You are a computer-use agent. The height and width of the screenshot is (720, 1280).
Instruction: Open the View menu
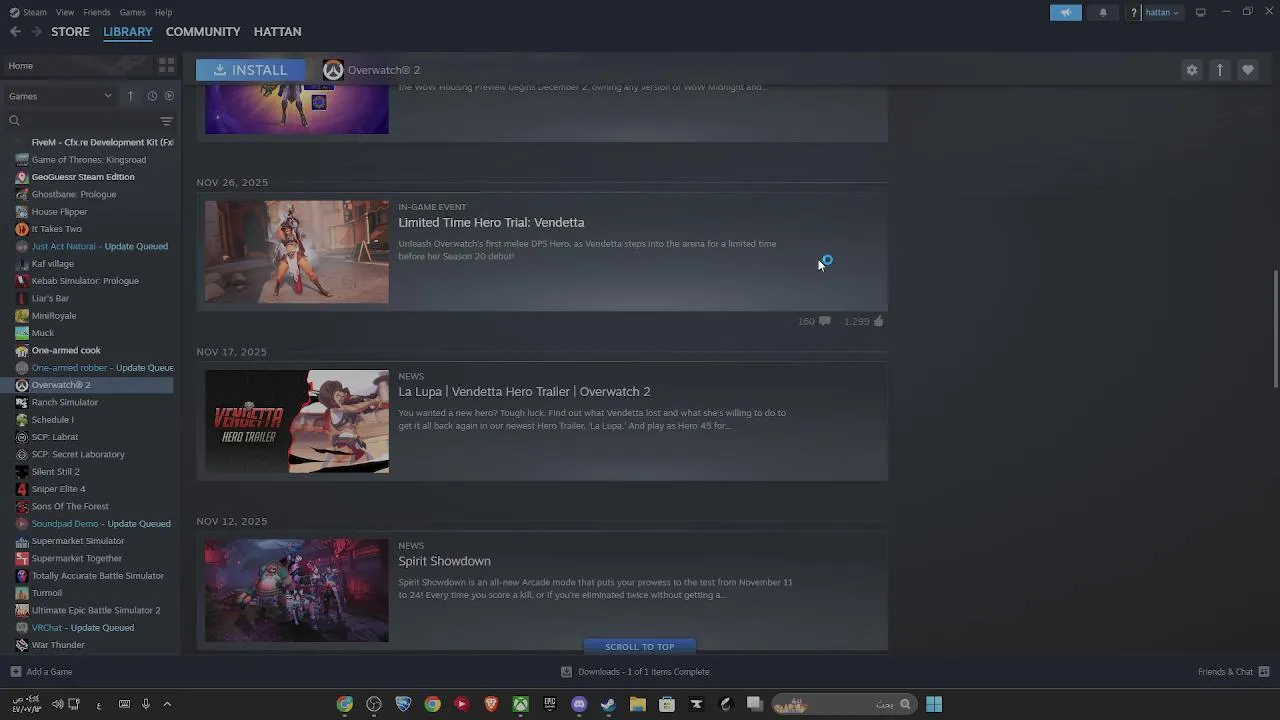[x=65, y=12]
